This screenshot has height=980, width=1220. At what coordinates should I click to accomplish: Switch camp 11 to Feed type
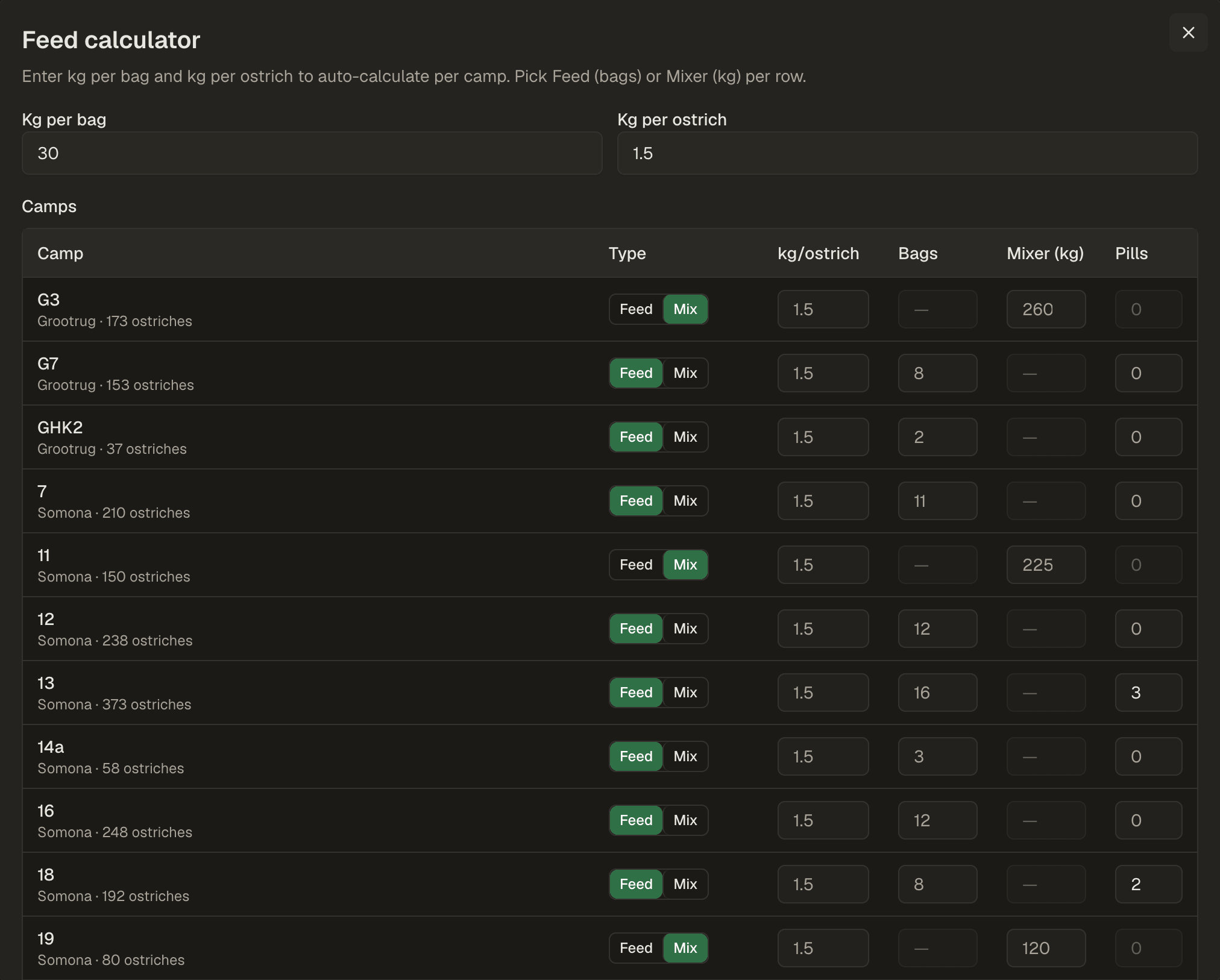(x=636, y=565)
